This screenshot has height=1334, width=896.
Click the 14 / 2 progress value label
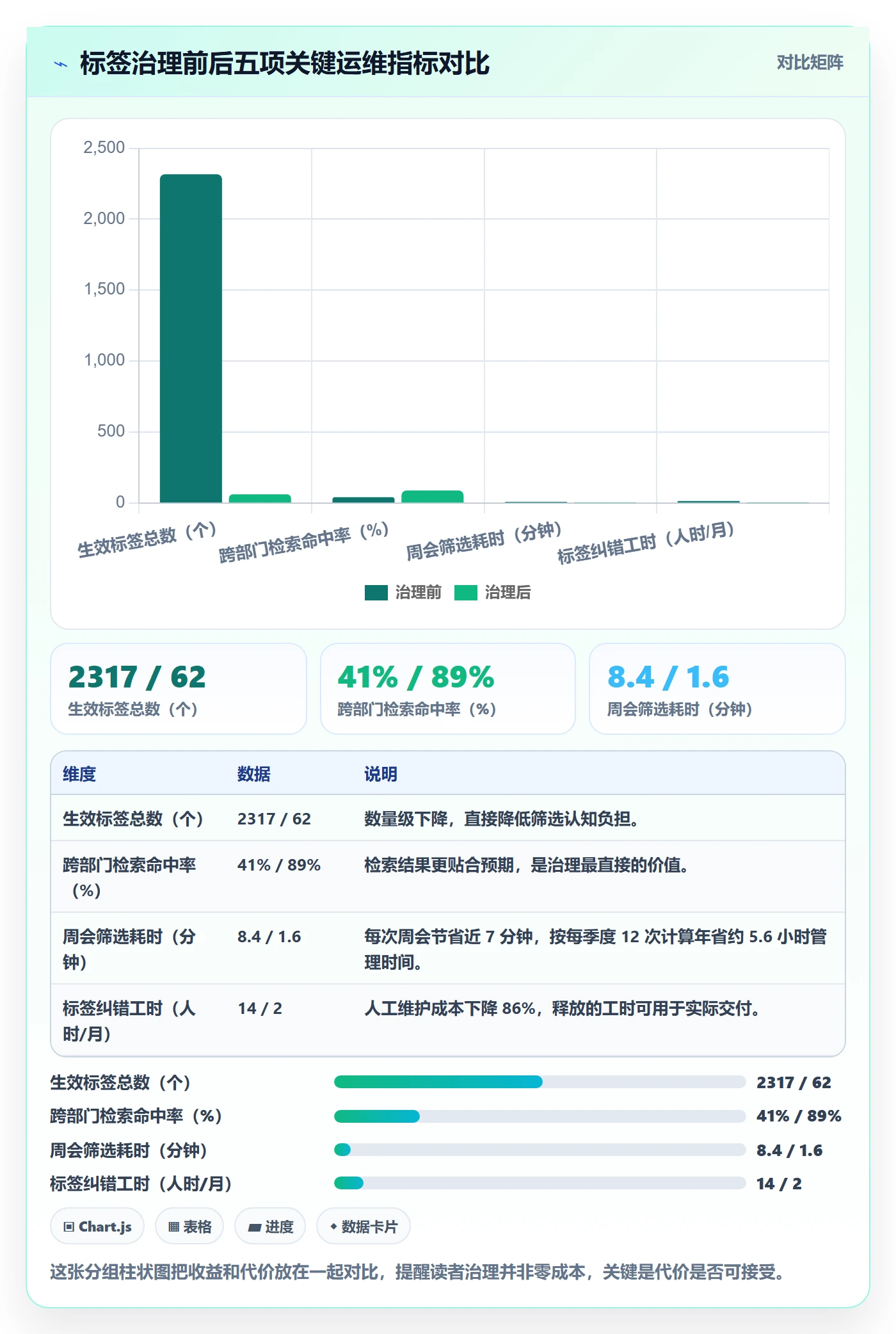pos(779,1184)
